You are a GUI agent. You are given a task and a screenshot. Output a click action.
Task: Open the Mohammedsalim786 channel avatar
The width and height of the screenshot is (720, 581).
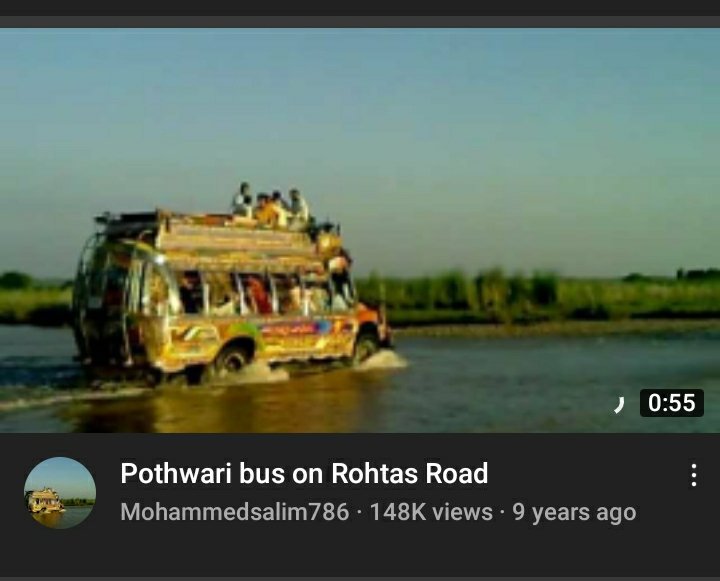click(x=60, y=493)
